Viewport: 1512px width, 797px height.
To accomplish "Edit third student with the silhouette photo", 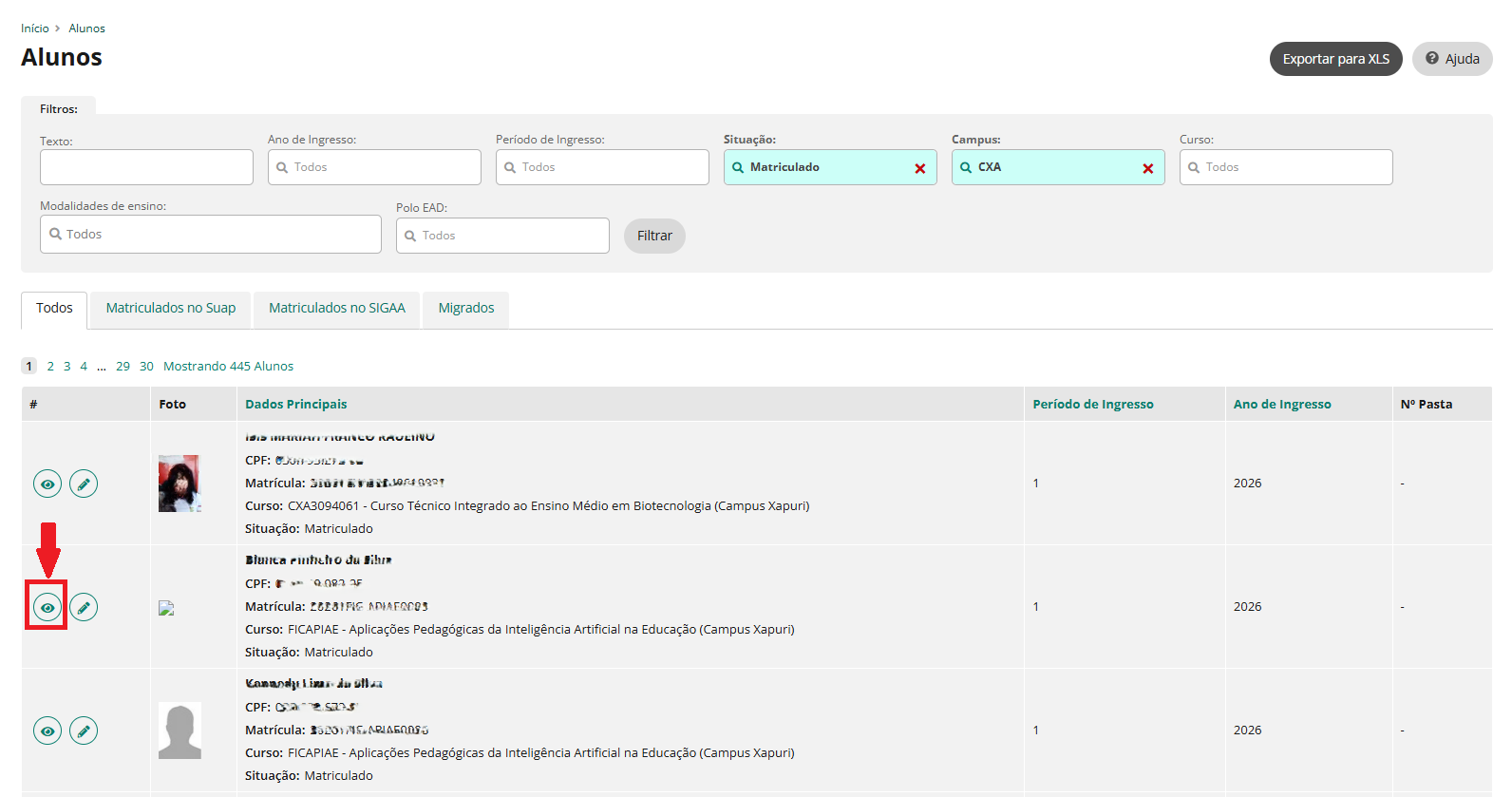I will [x=84, y=731].
